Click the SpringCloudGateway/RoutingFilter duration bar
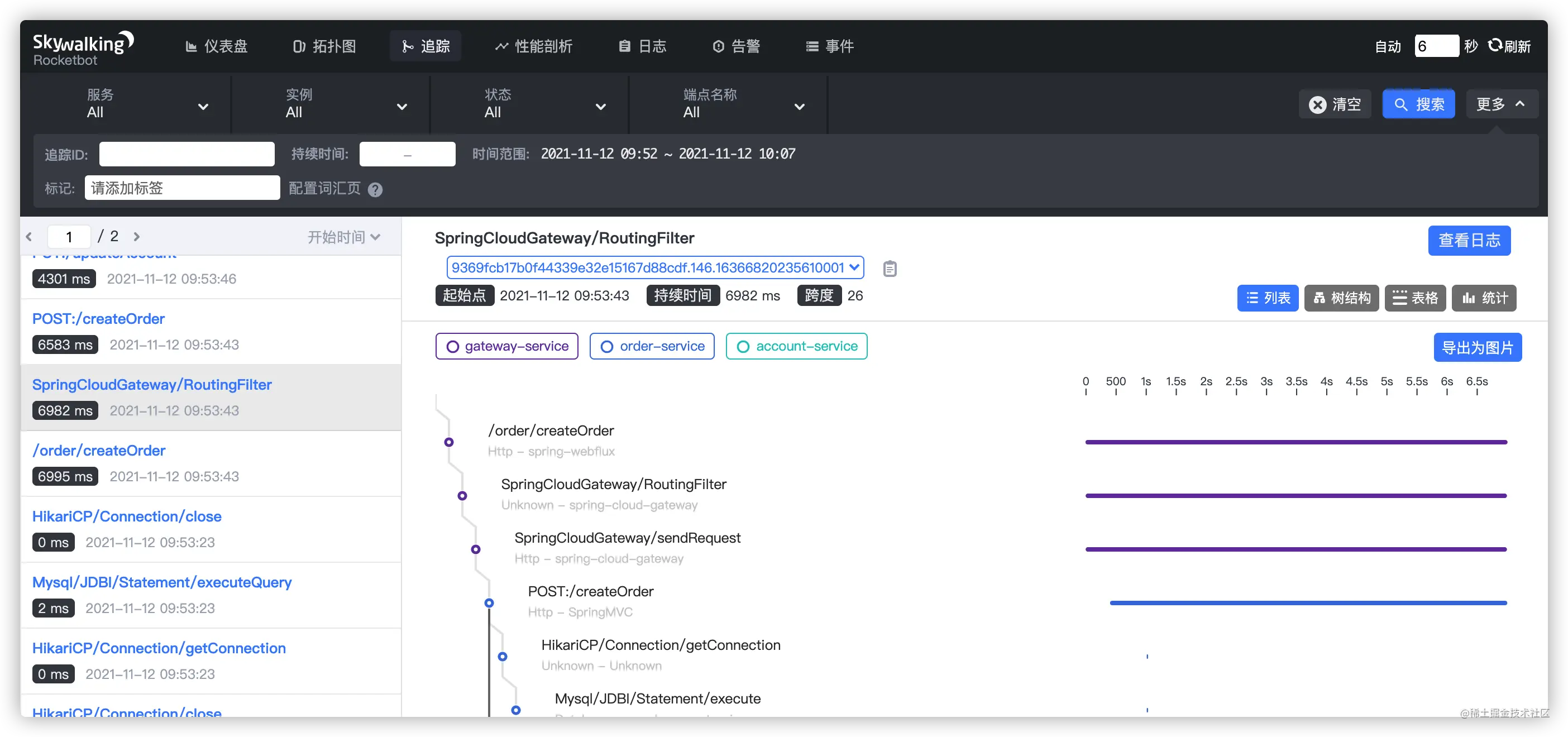The width and height of the screenshot is (1568, 737). tap(1296, 496)
